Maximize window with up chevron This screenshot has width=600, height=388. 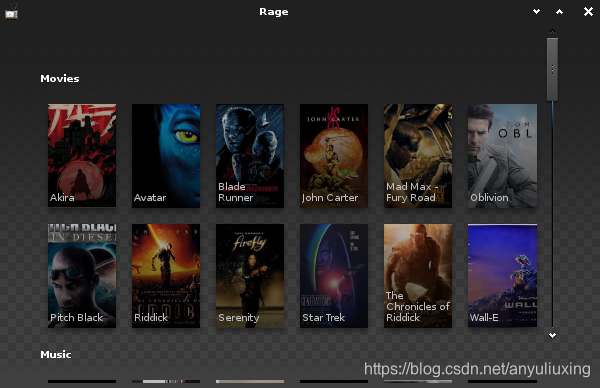[x=559, y=11]
